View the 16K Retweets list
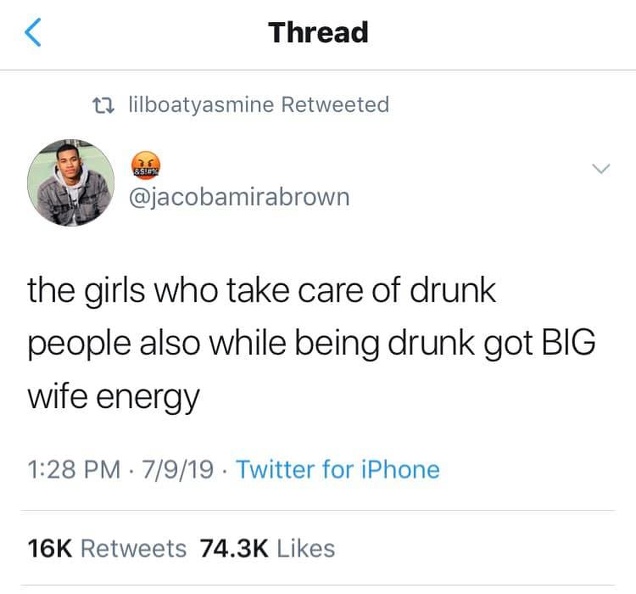 (107, 549)
